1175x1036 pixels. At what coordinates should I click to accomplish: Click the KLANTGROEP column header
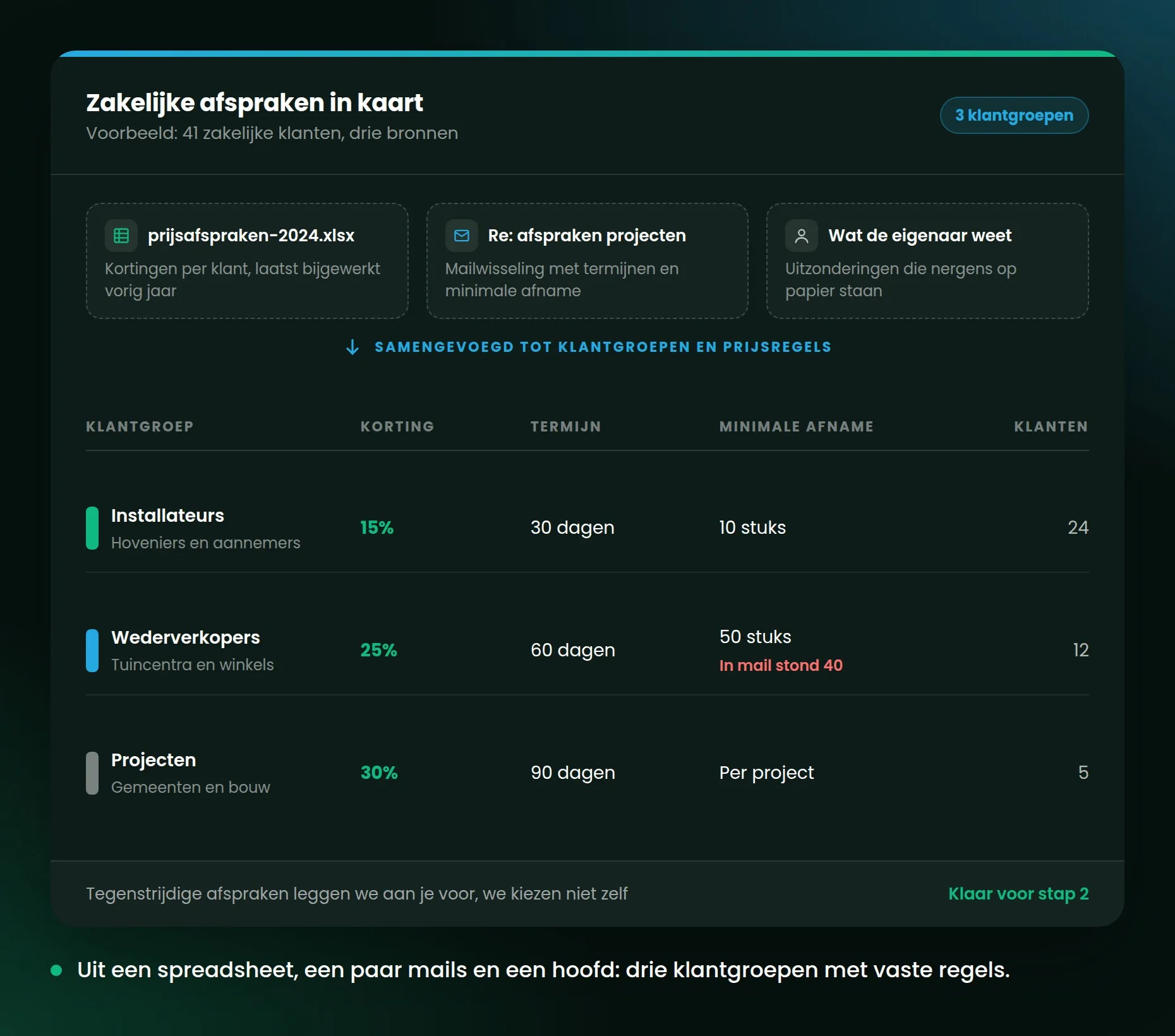140,426
